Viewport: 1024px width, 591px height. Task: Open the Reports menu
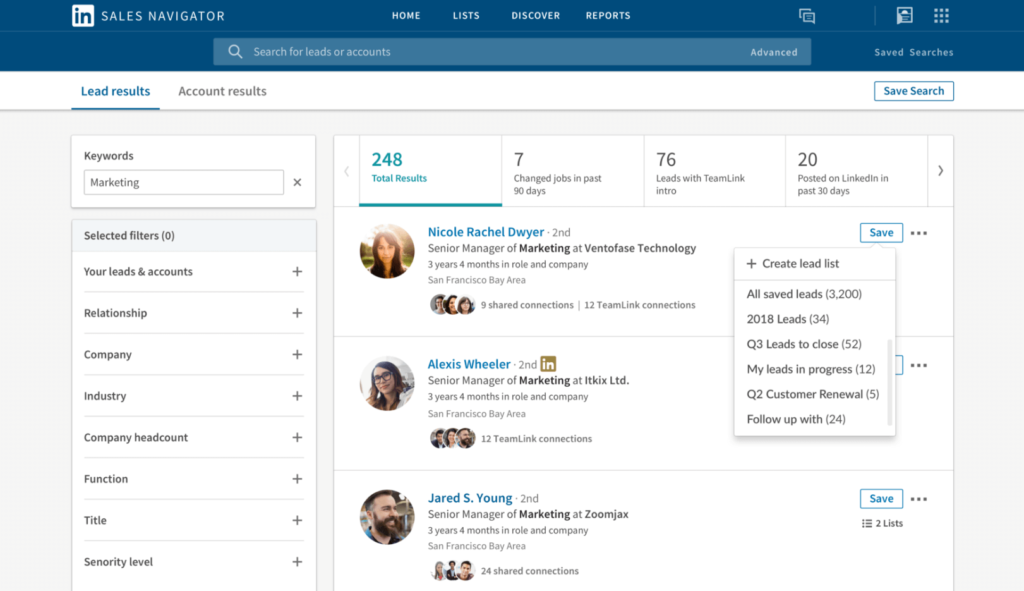pyautogui.click(x=608, y=16)
